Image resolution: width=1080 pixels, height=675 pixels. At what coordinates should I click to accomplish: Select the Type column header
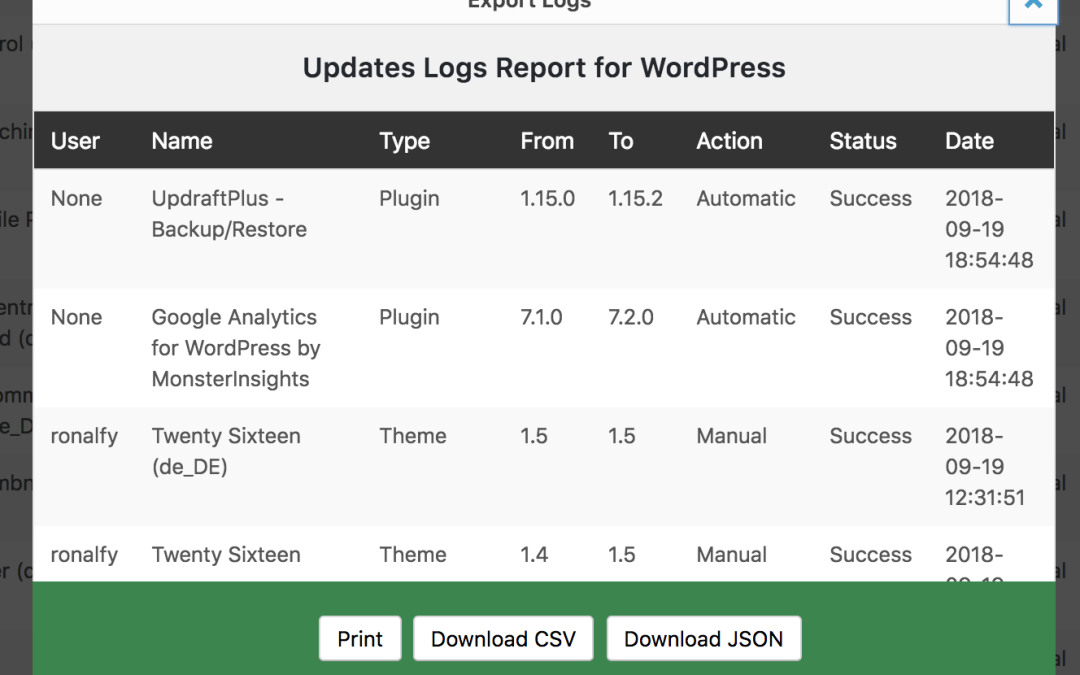click(404, 141)
